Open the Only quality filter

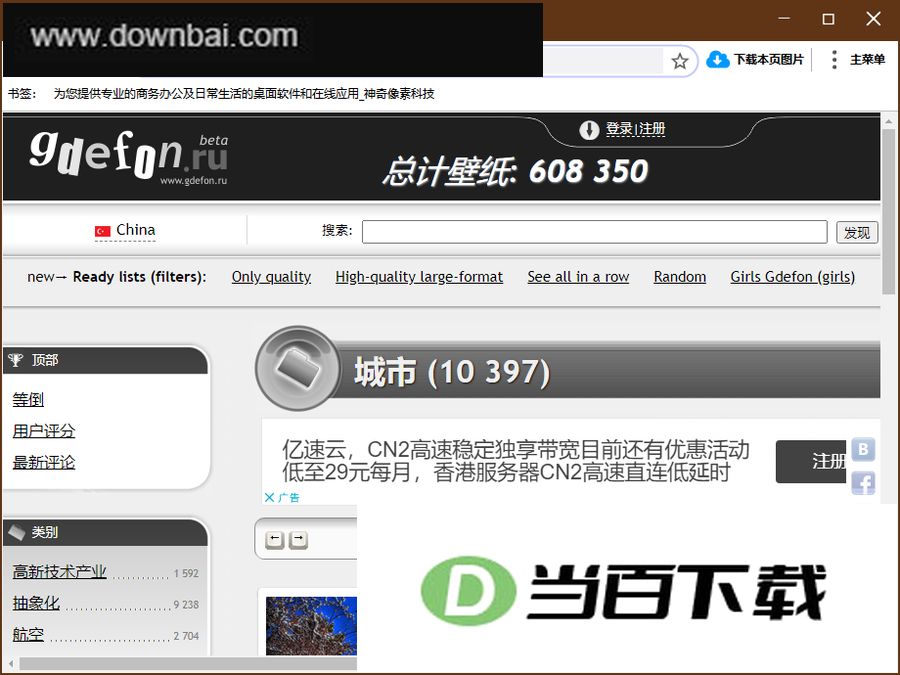pyautogui.click(x=271, y=277)
